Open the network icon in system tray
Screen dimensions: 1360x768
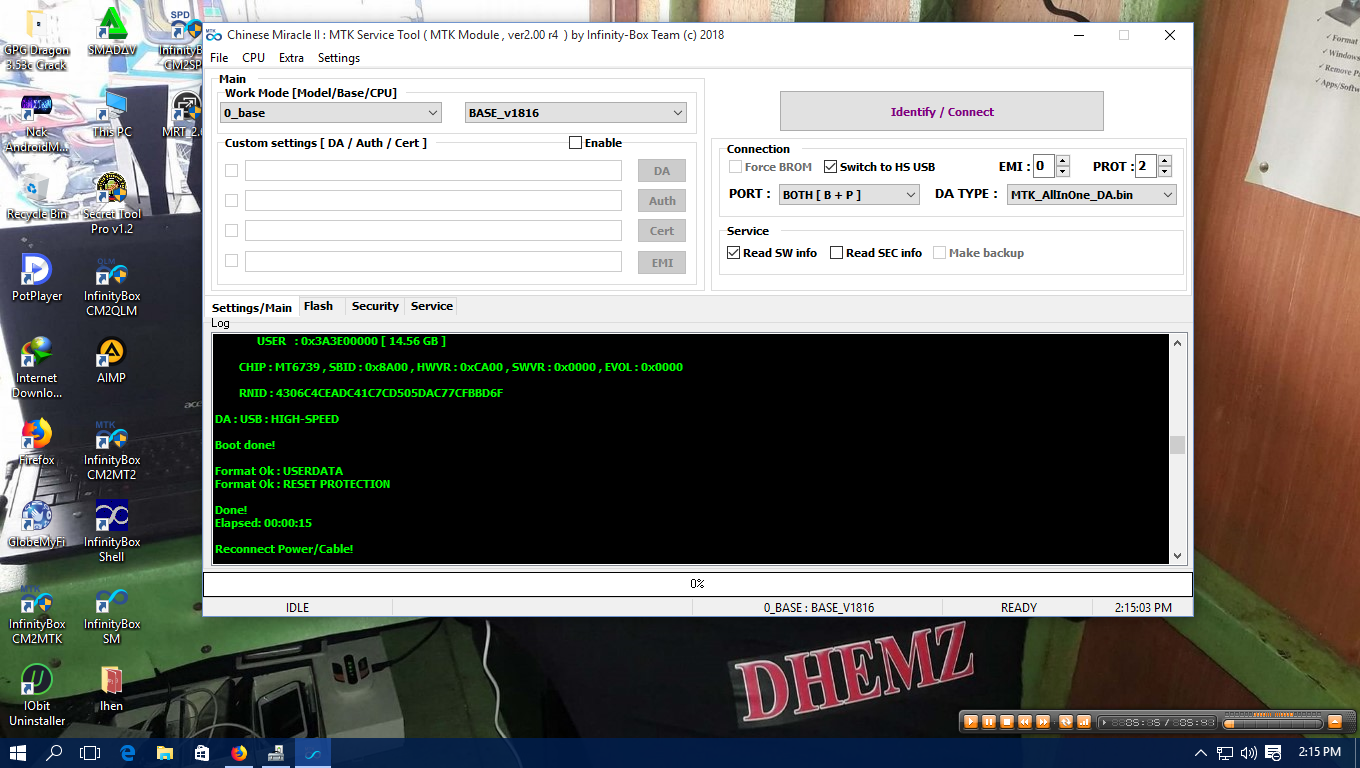(x=1224, y=753)
